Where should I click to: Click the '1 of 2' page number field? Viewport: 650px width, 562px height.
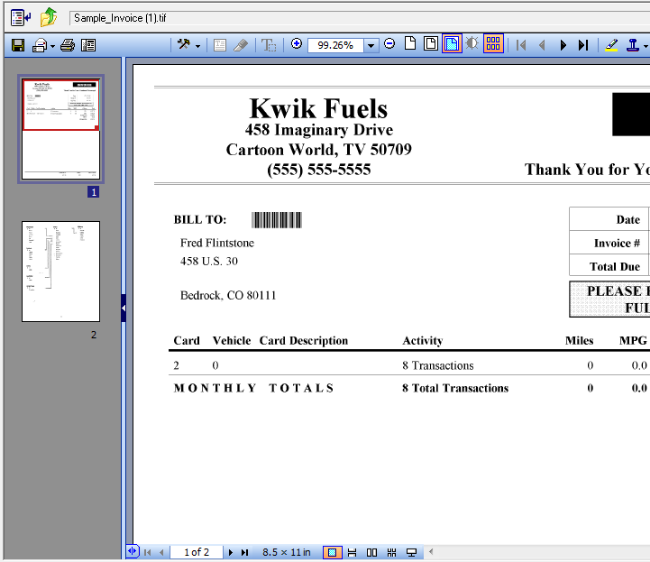pyautogui.click(x=197, y=552)
